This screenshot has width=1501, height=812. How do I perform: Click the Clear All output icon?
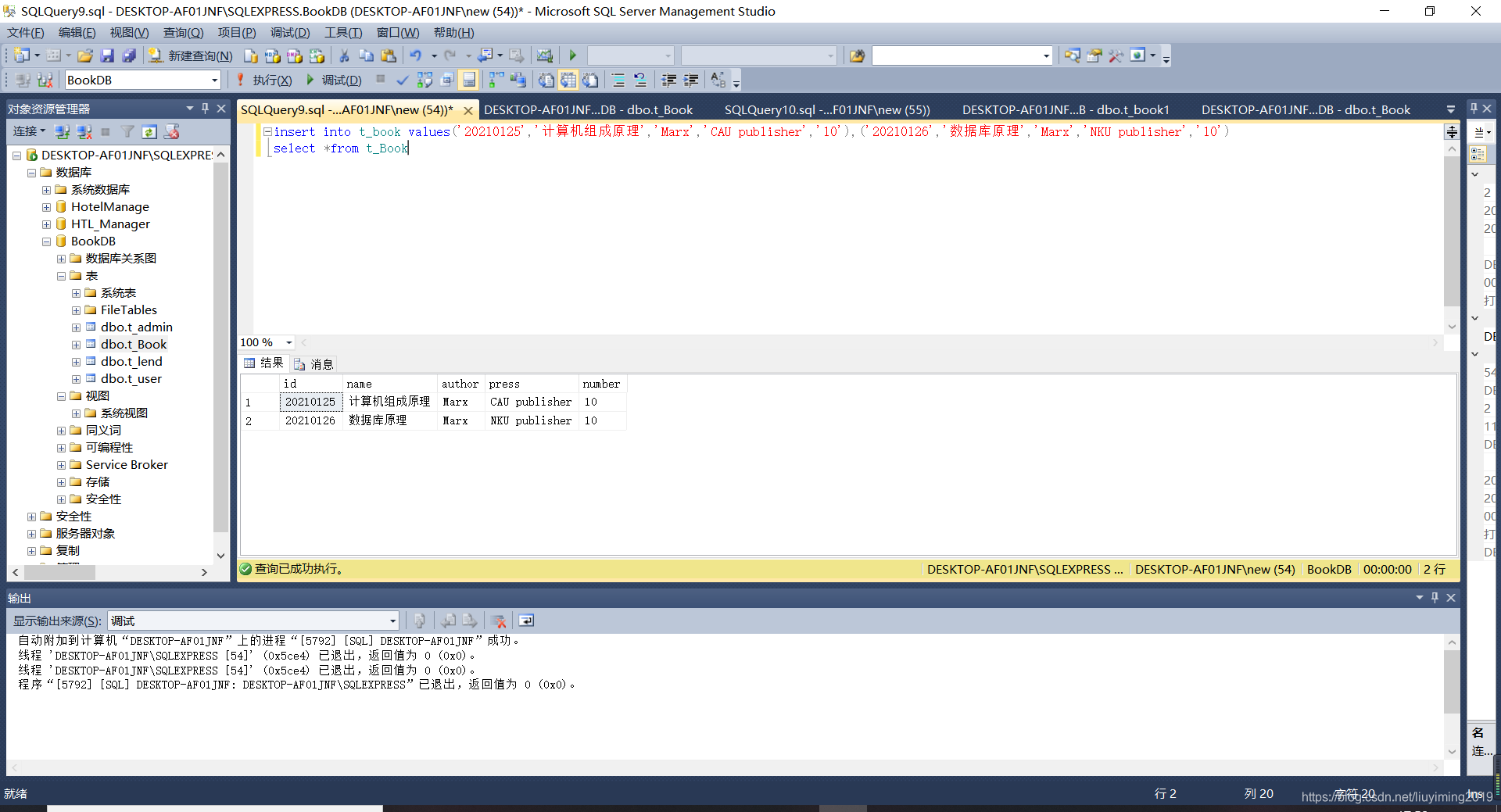[x=499, y=621]
